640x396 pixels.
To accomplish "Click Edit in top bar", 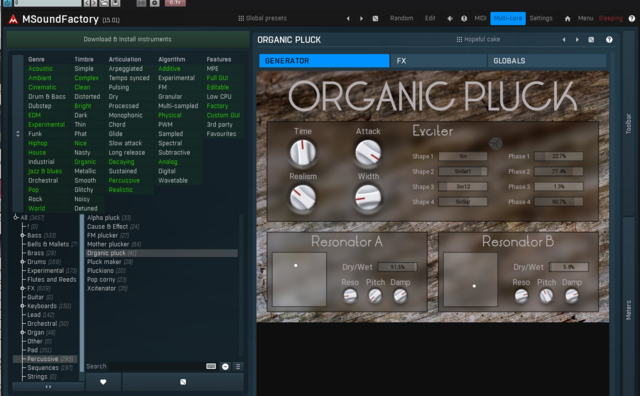I will [430, 18].
